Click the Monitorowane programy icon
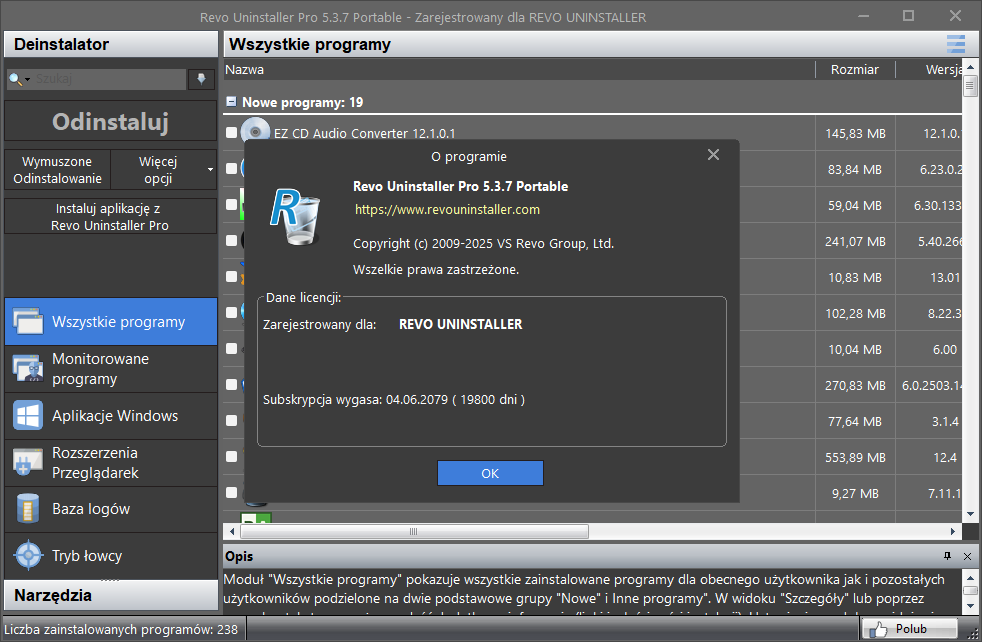 click(28, 369)
